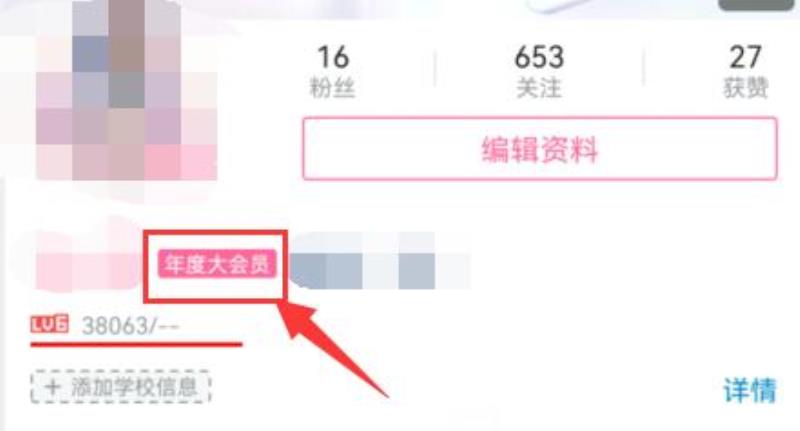The image size is (800, 431).
Task: View the 获赞 likes received stat
Action: pyautogui.click(x=745, y=71)
